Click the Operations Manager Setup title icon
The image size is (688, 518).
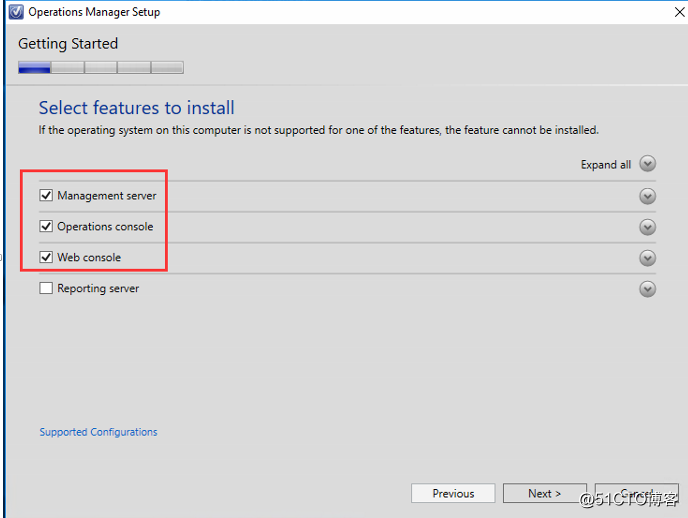click(16, 12)
